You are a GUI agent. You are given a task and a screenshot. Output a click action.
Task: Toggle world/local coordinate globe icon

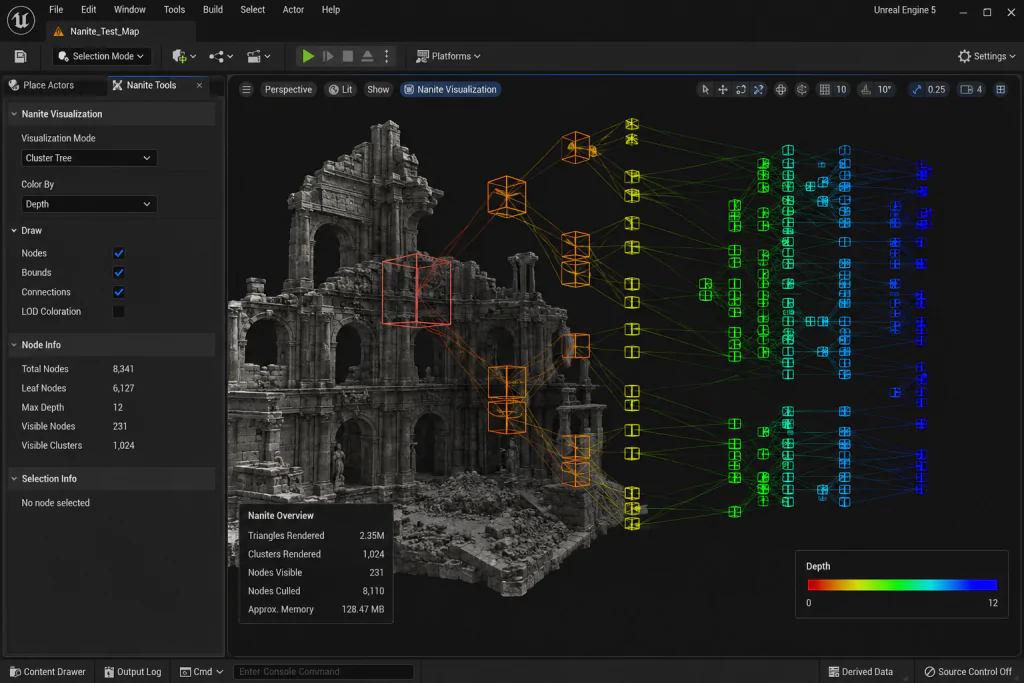tap(780, 89)
